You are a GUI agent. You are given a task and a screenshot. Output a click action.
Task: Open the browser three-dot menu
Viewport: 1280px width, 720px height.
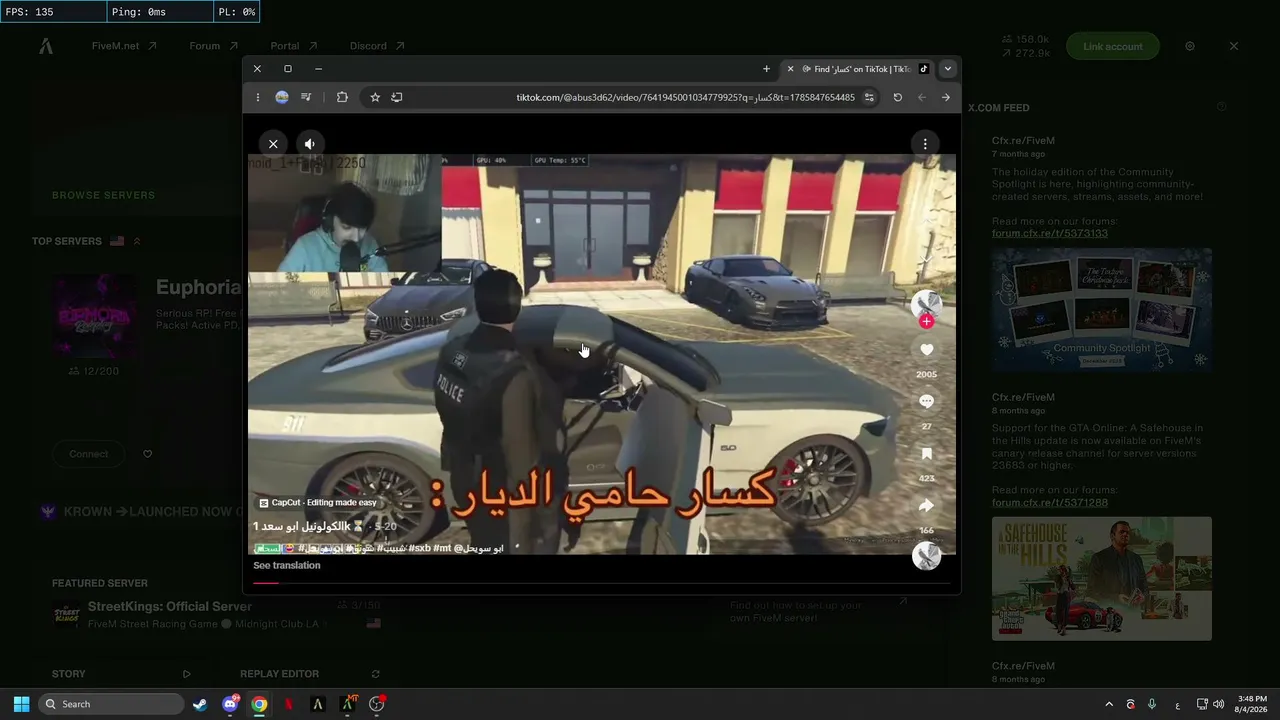(257, 97)
